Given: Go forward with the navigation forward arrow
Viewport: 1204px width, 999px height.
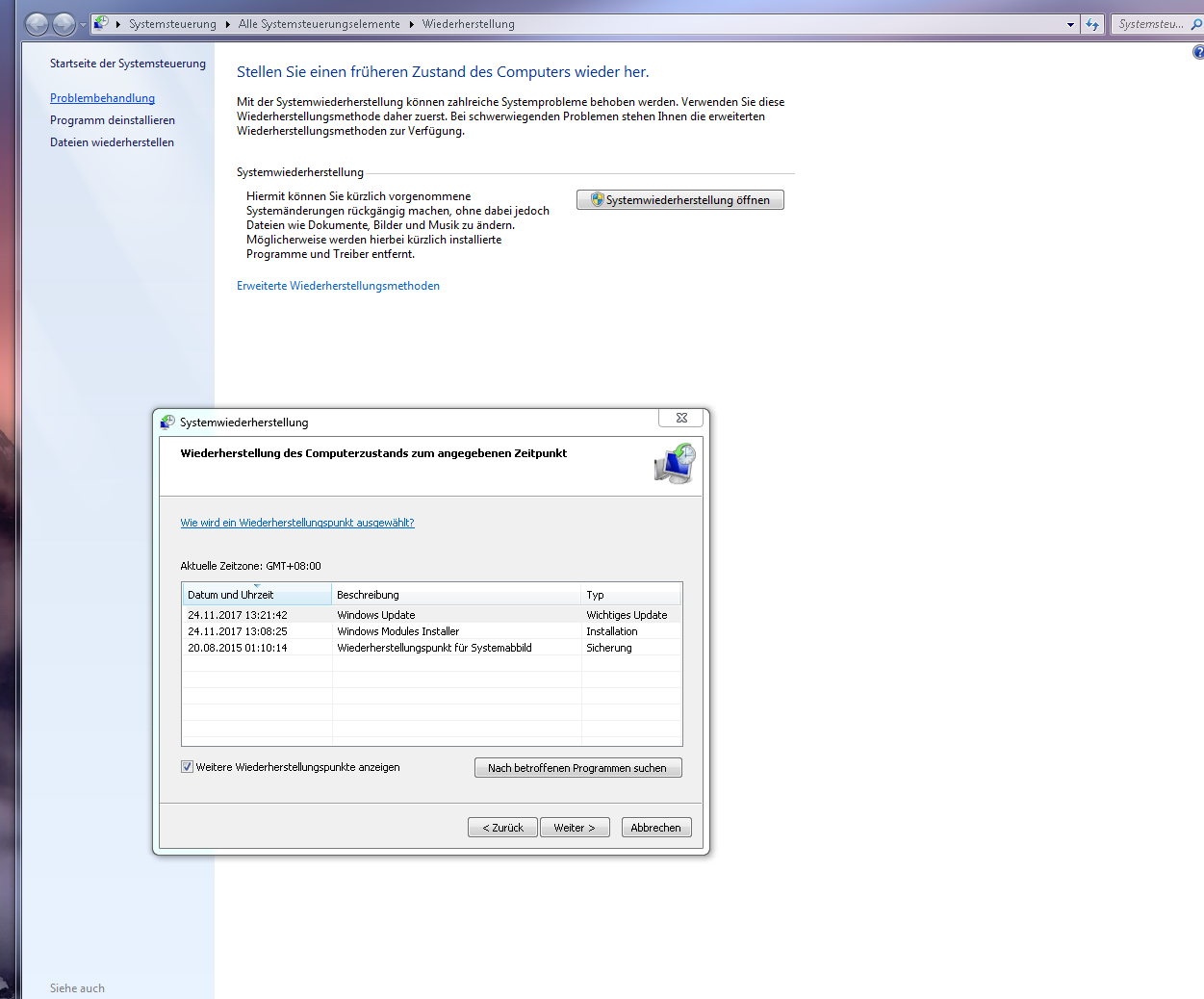Looking at the screenshot, I should coord(64,24).
